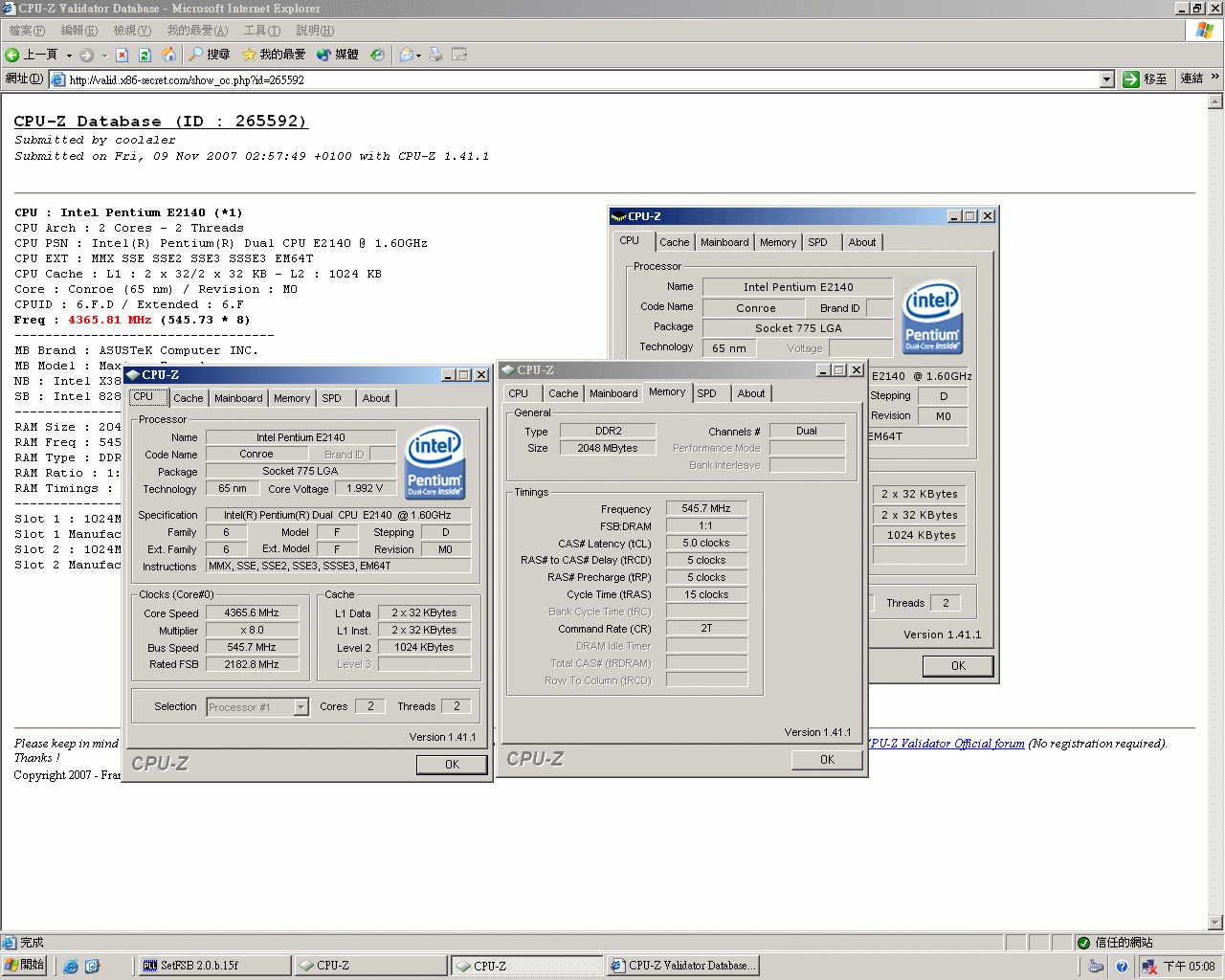Click the 移至 Go button
Viewport: 1225px width, 980px height.
coord(1146,79)
